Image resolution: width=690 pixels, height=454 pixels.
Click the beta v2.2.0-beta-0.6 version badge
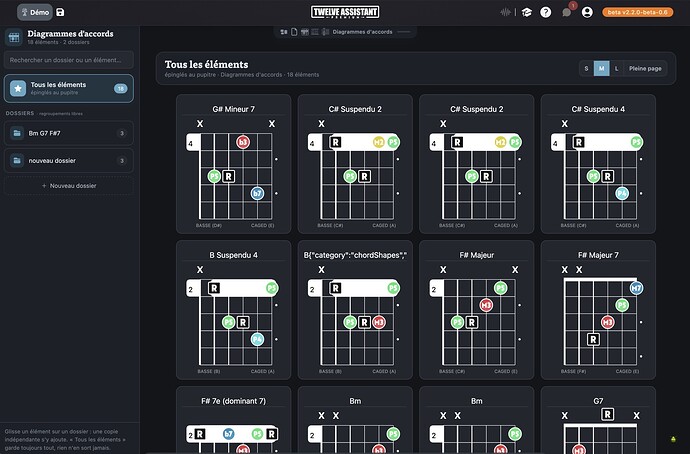[x=638, y=12]
